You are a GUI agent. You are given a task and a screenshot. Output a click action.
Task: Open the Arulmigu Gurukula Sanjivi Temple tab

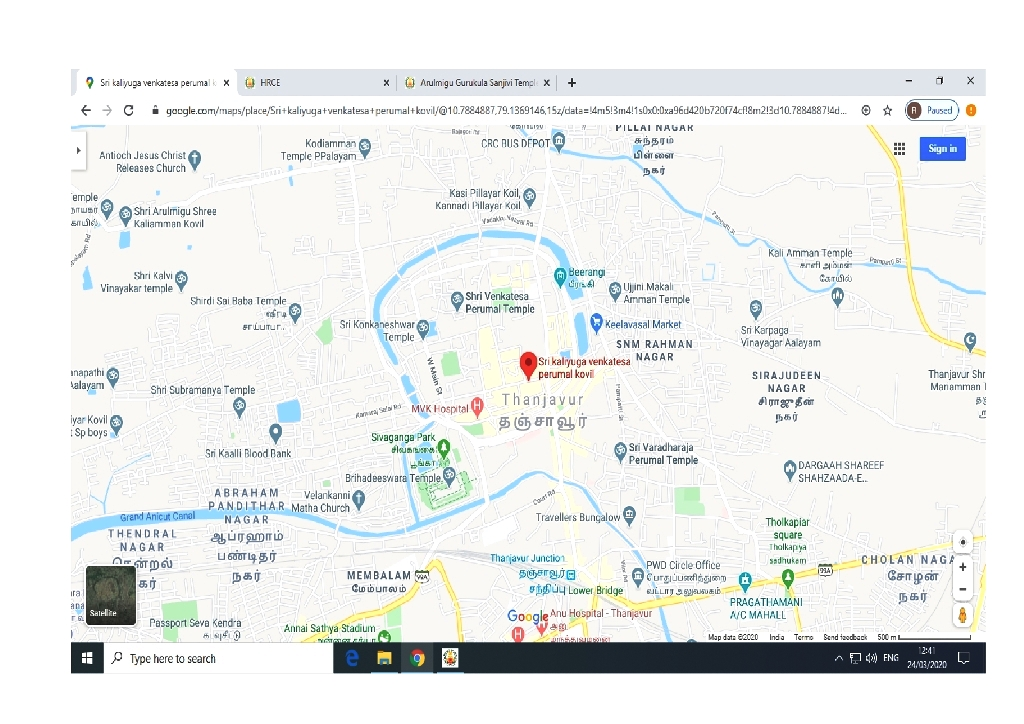click(477, 83)
